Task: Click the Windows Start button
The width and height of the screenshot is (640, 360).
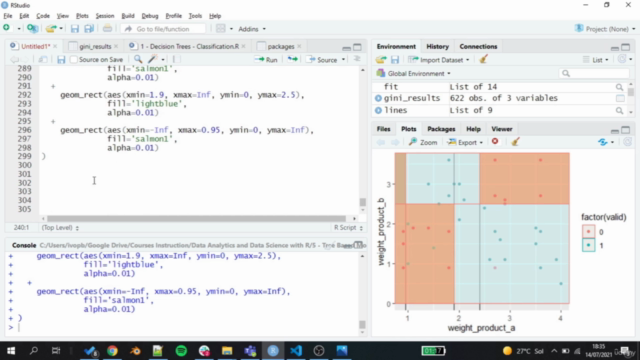Action: coord(11,351)
